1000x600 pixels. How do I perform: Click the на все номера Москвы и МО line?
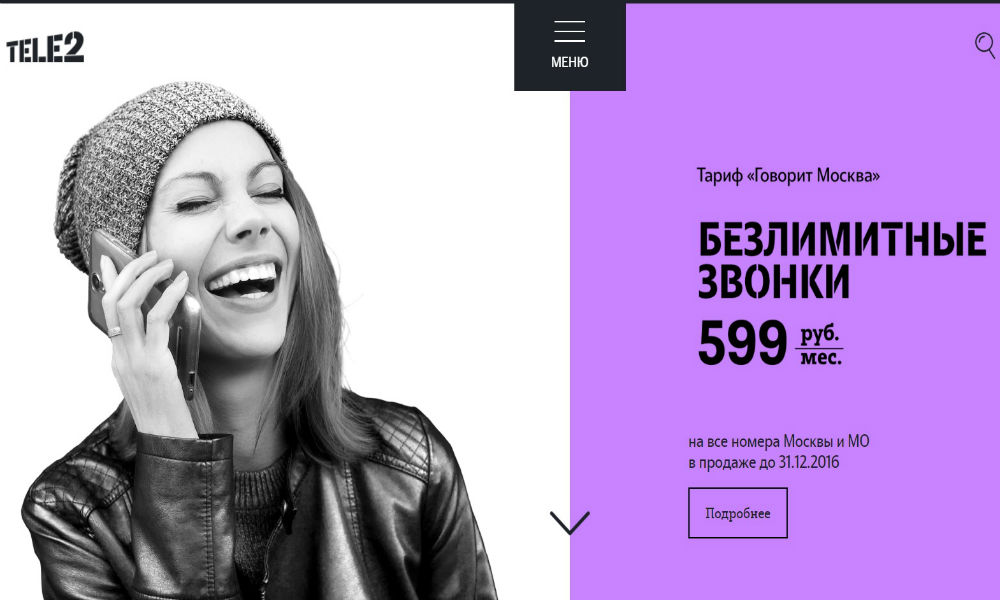click(x=779, y=441)
